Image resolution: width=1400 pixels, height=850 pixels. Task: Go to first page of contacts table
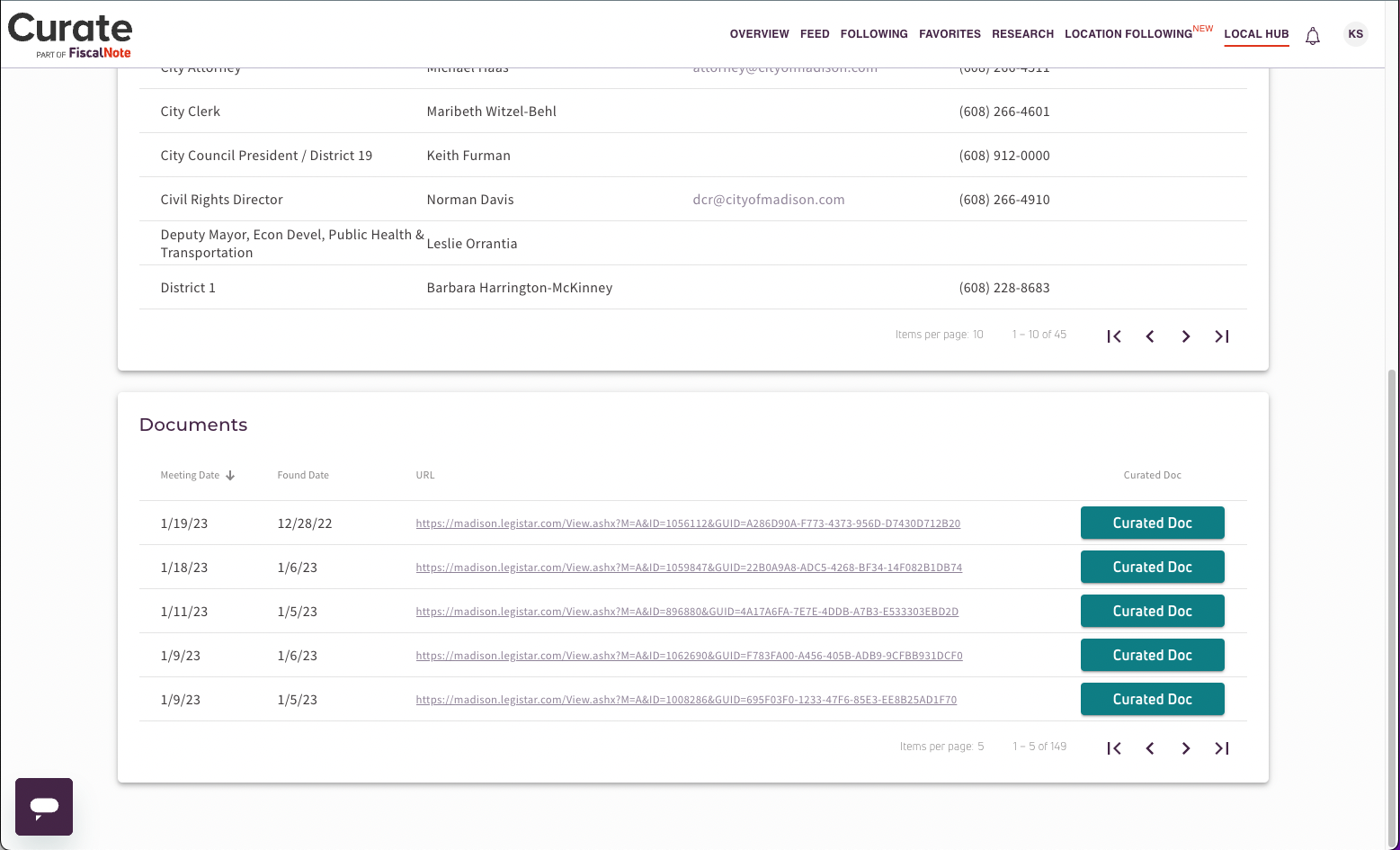[1114, 336]
